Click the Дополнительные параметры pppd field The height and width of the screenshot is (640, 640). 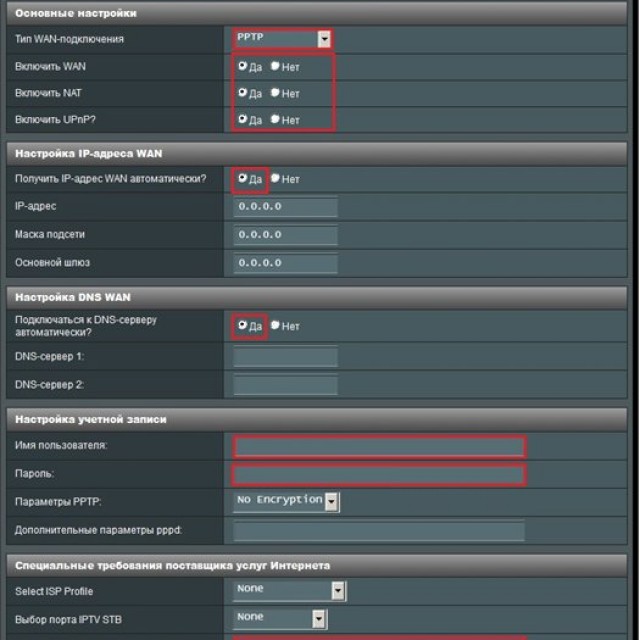379,531
